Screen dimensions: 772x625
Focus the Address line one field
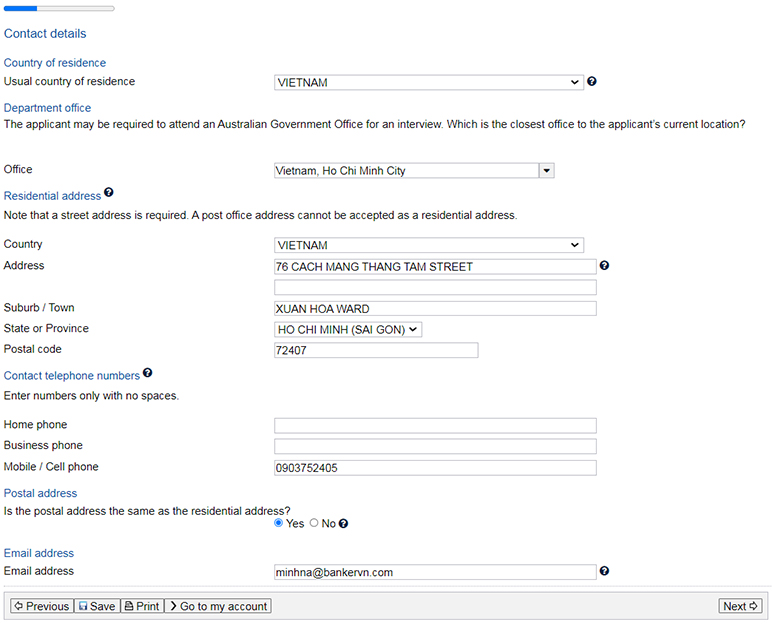tap(435, 266)
